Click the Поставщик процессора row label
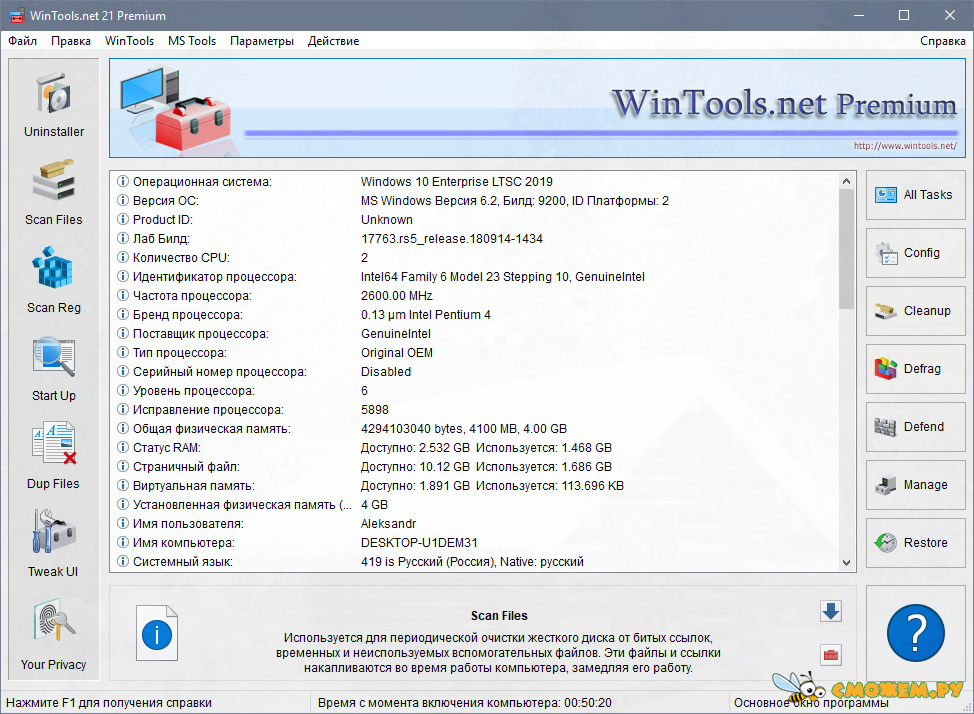This screenshot has width=974, height=714. 201,334
